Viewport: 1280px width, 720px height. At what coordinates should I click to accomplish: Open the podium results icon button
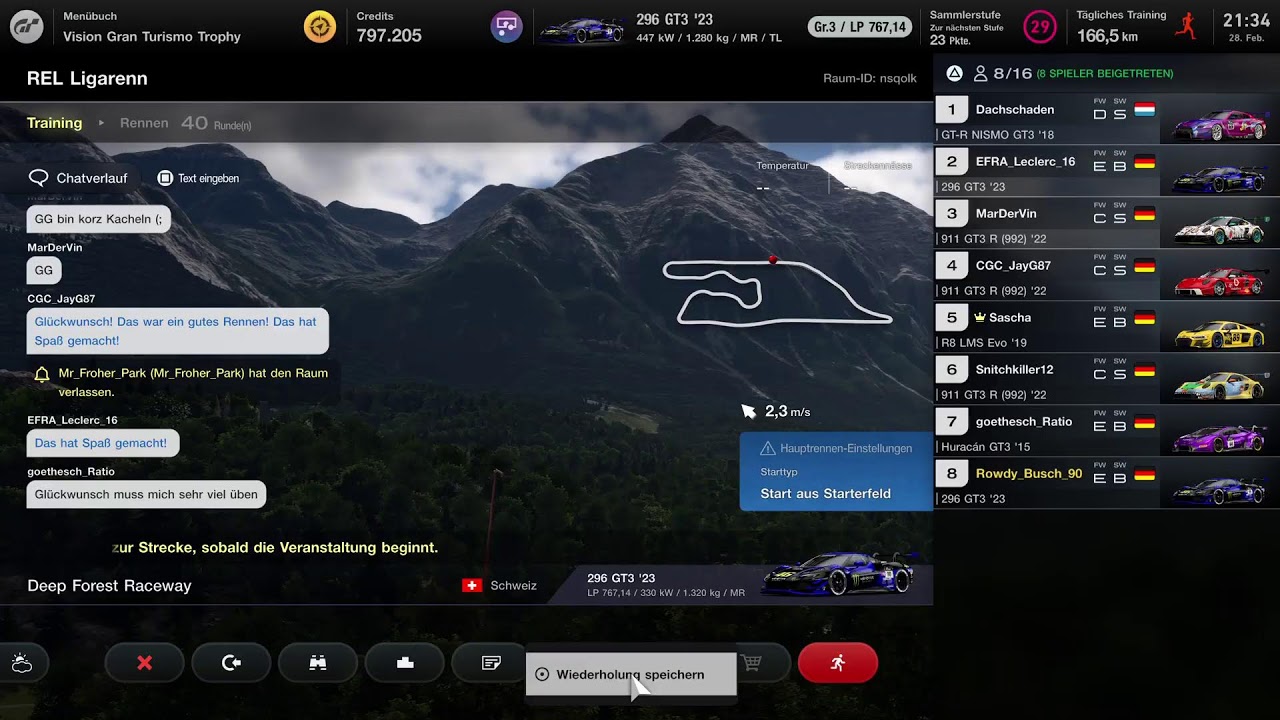[x=405, y=663]
